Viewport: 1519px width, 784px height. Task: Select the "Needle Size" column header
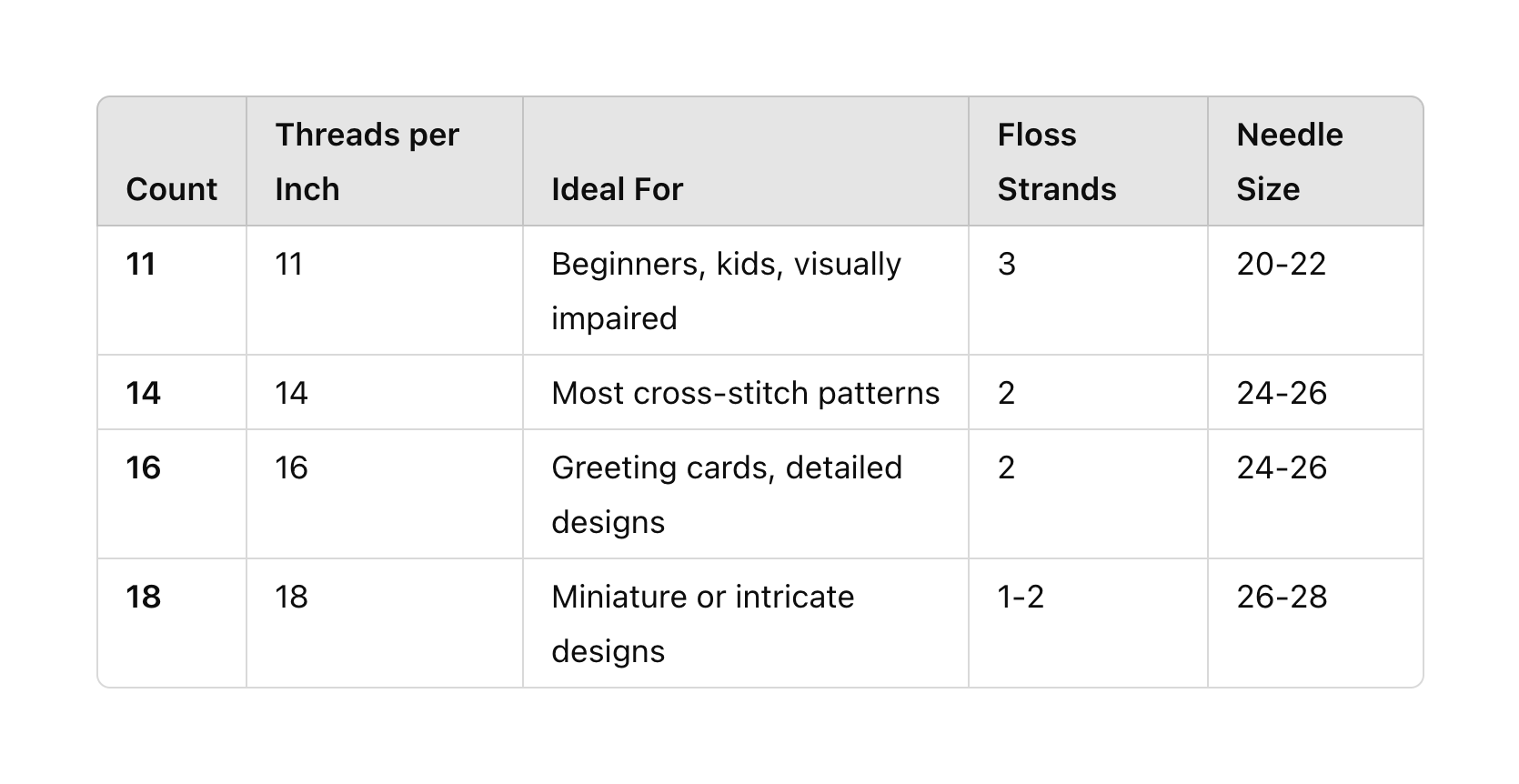pos(1289,162)
